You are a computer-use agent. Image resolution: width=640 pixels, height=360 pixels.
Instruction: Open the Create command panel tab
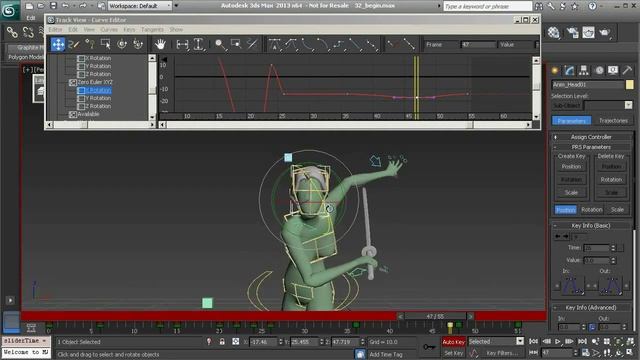555,70
